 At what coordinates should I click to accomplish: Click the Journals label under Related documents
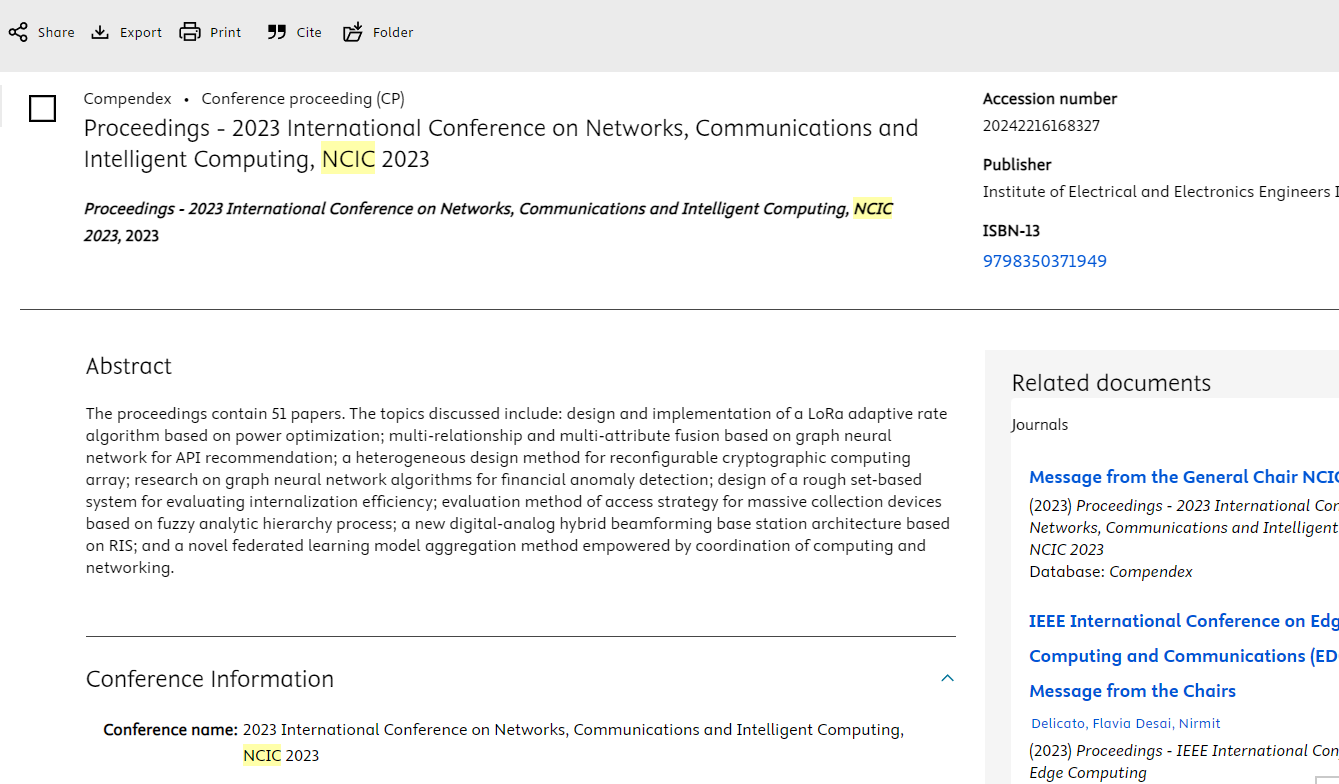pos(1040,425)
